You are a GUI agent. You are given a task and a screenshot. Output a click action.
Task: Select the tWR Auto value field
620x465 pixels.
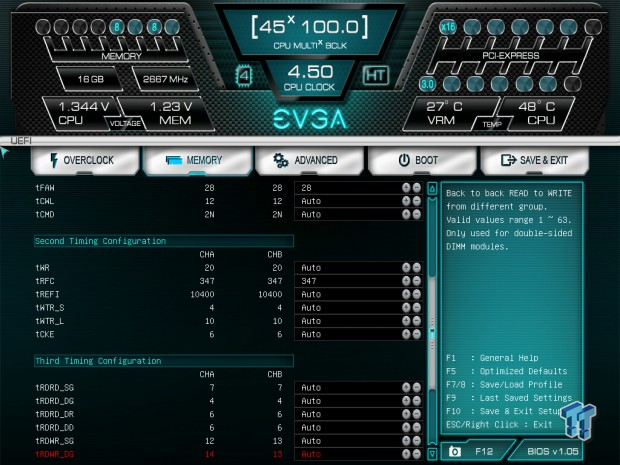[358, 268]
